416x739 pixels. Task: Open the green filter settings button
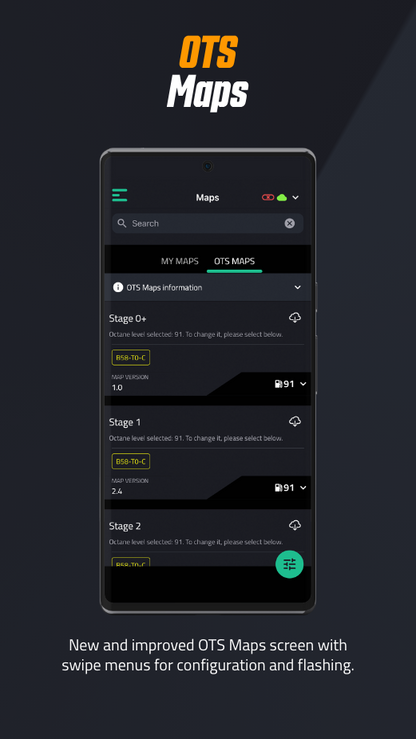(x=289, y=564)
